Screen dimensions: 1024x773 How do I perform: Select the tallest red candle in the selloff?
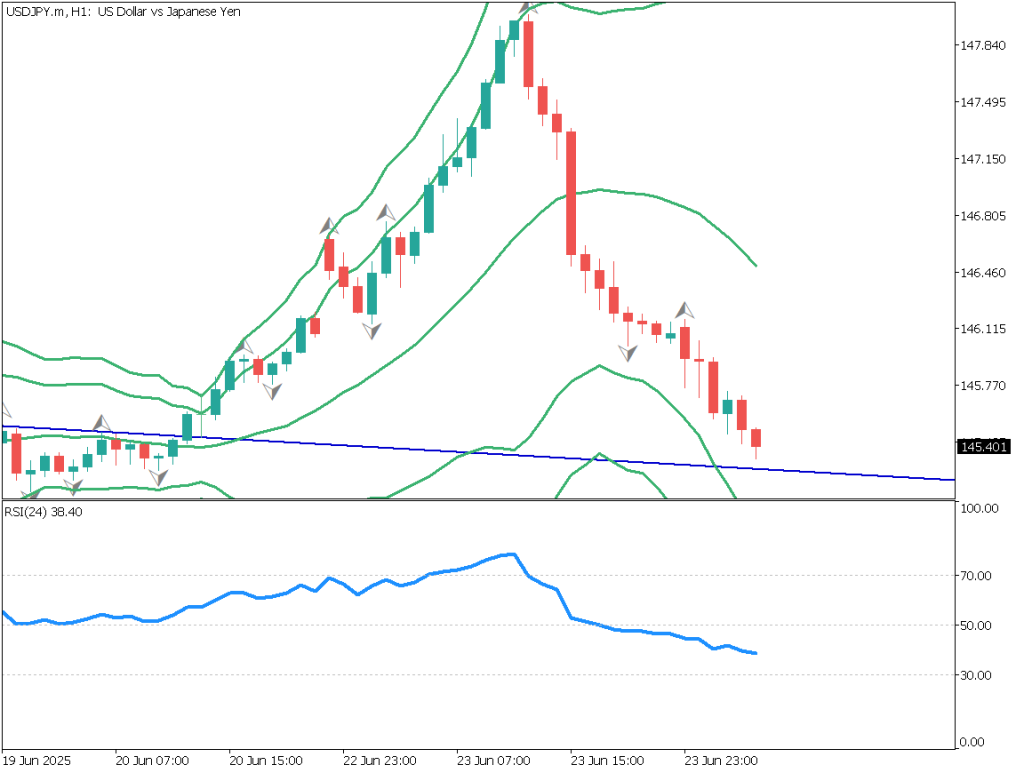click(x=571, y=193)
